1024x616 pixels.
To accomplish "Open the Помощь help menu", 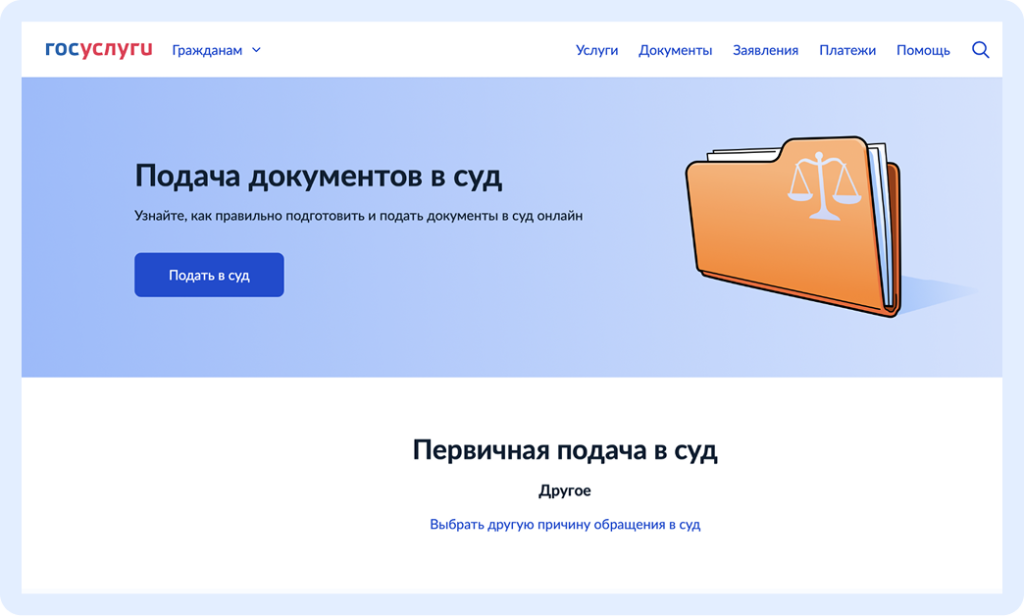I will click(x=923, y=50).
